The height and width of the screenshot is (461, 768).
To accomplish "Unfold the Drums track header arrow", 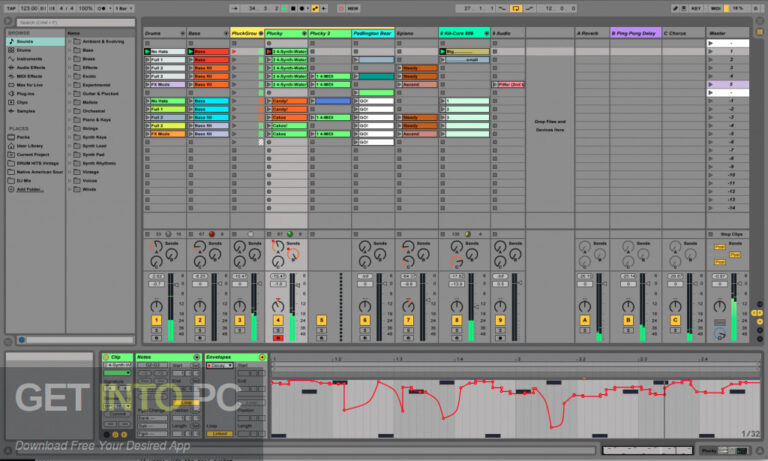I will pyautogui.click(x=183, y=33).
